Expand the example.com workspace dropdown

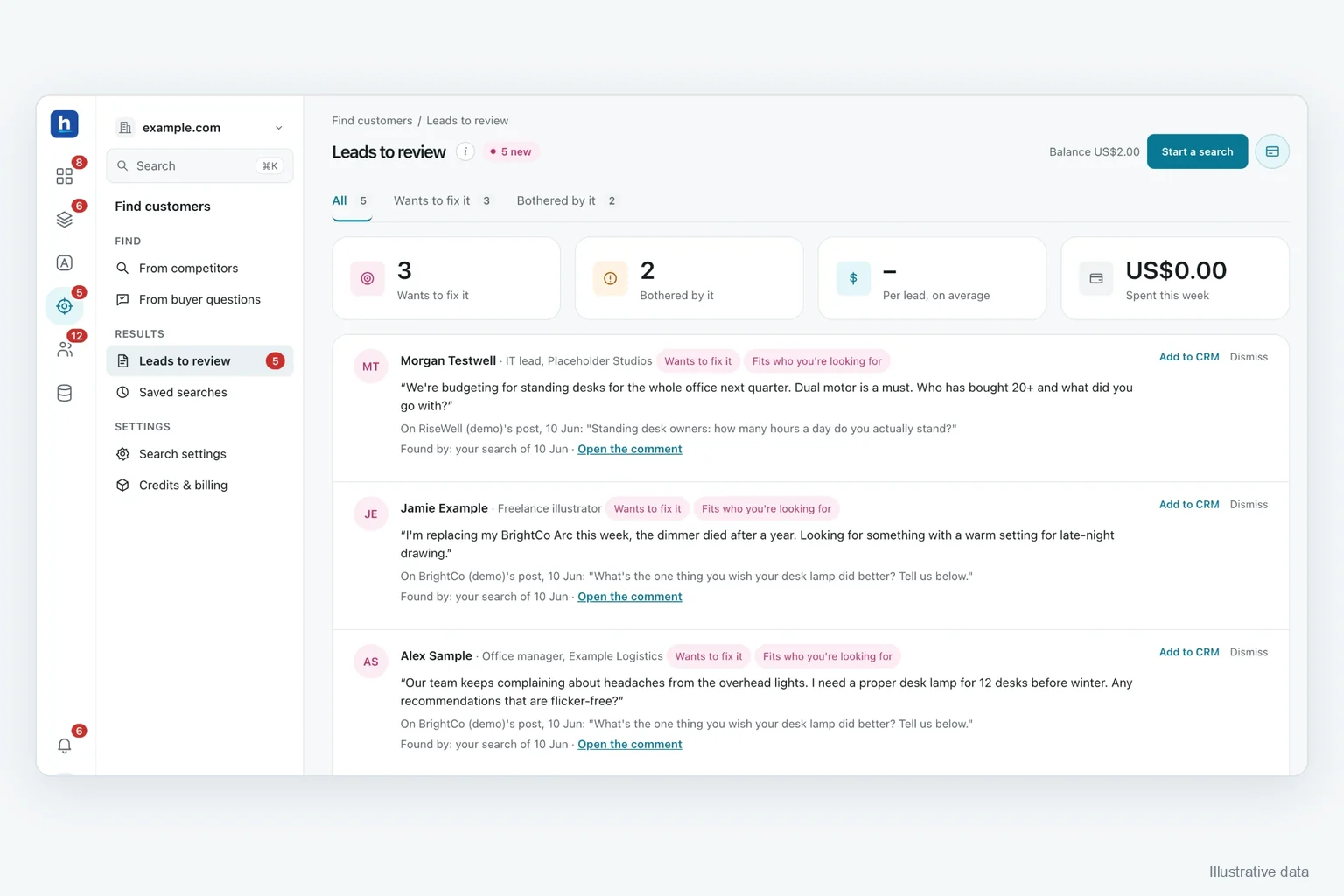(x=199, y=128)
